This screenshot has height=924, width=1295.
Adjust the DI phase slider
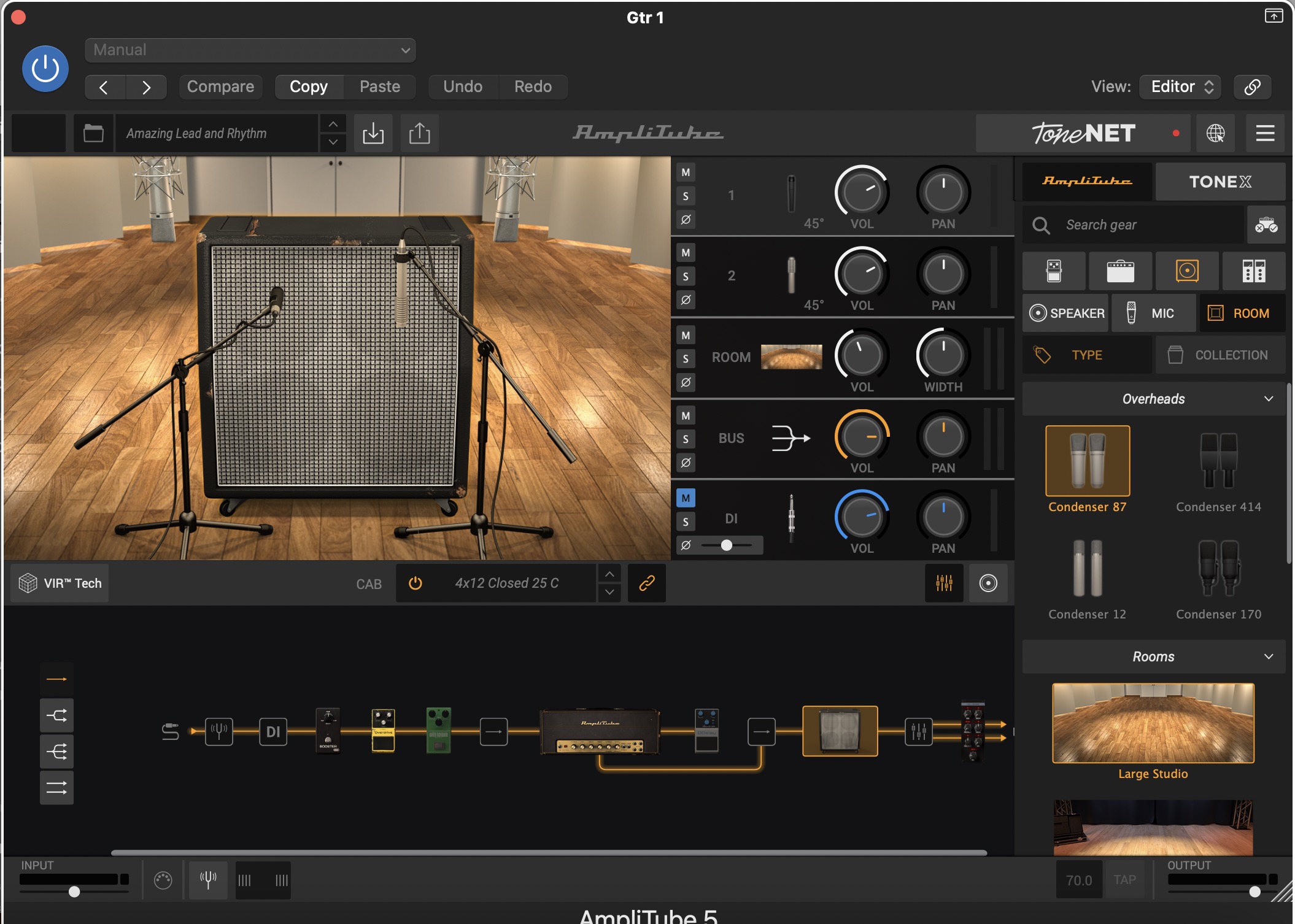coord(727,545)
